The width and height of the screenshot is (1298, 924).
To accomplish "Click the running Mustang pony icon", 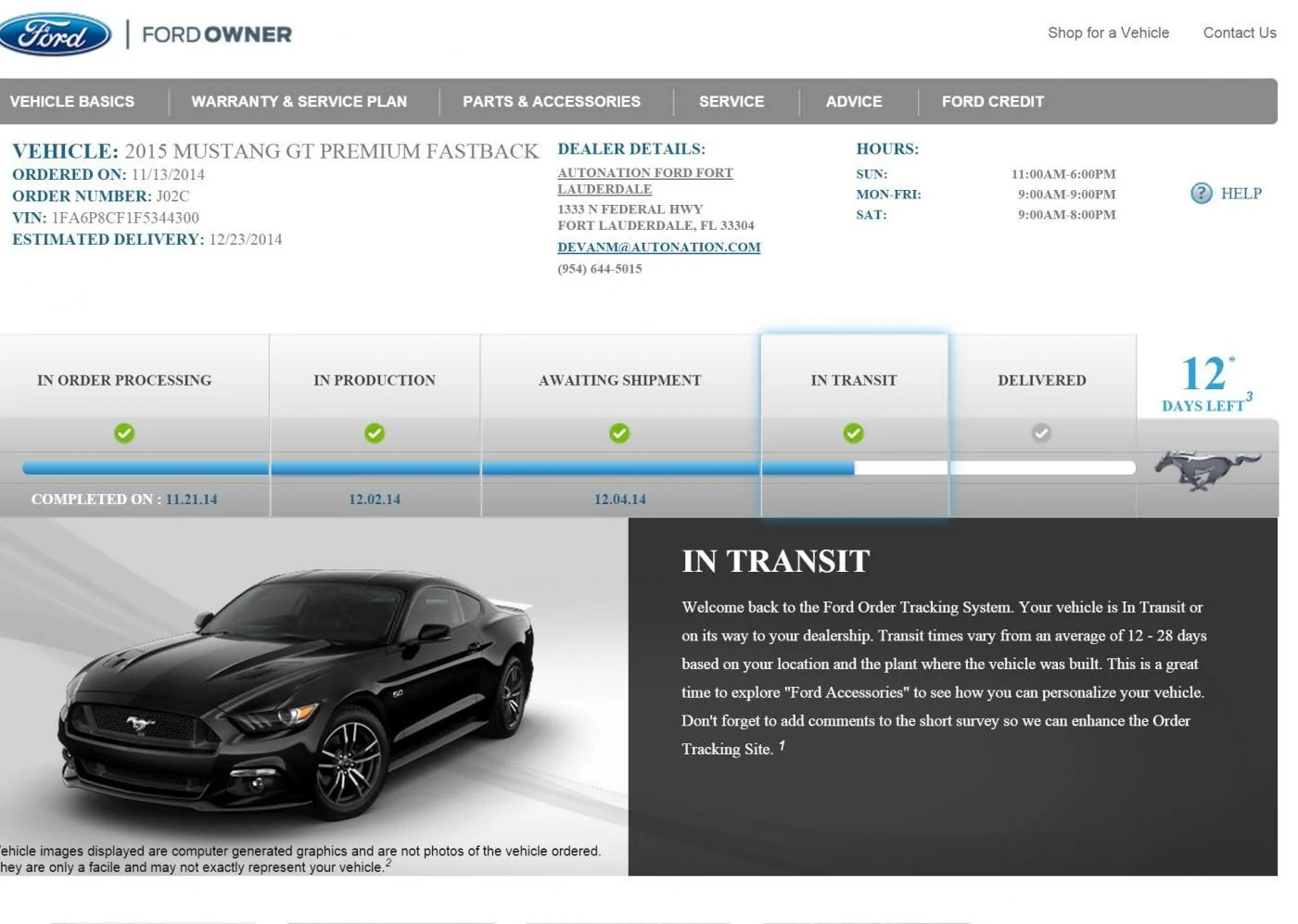I will pyautogui.click(x=1207, y=469).
